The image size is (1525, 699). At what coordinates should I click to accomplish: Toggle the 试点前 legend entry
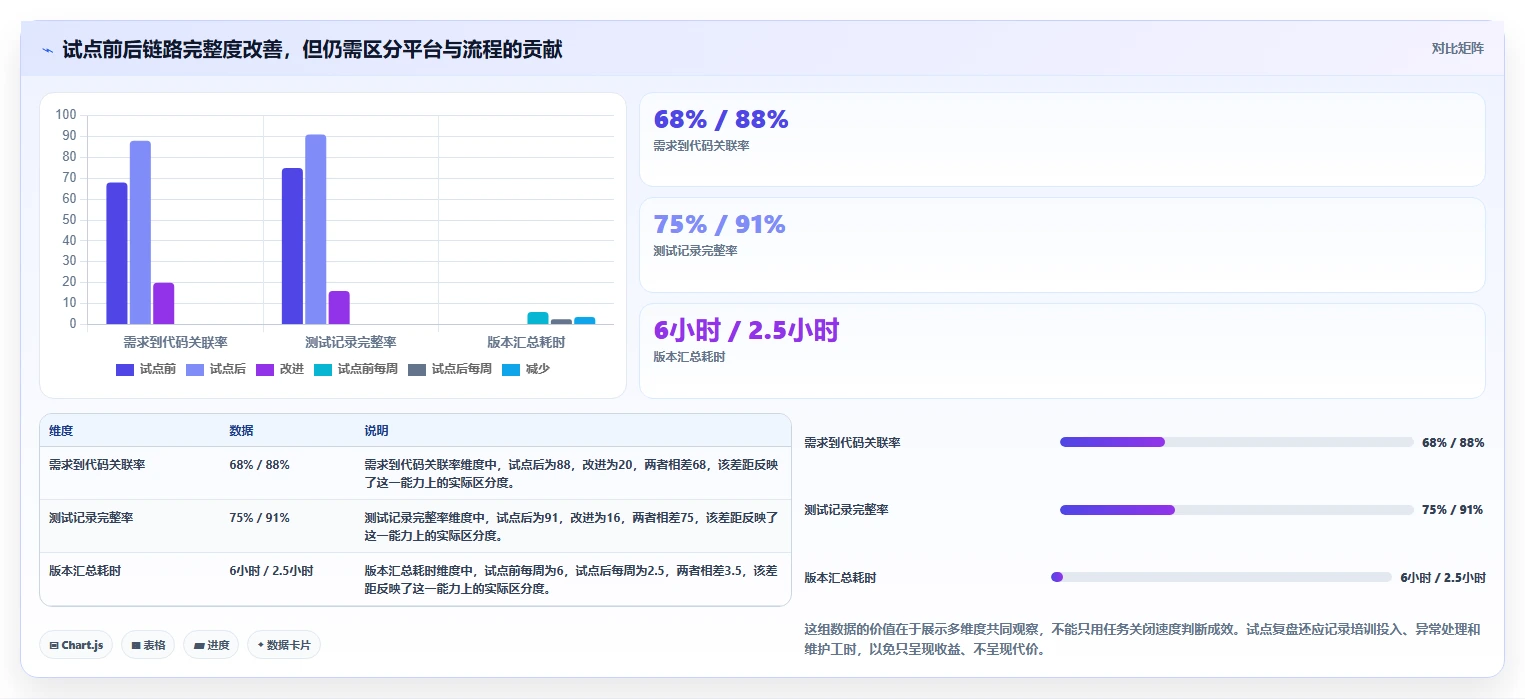pos(146,369)
